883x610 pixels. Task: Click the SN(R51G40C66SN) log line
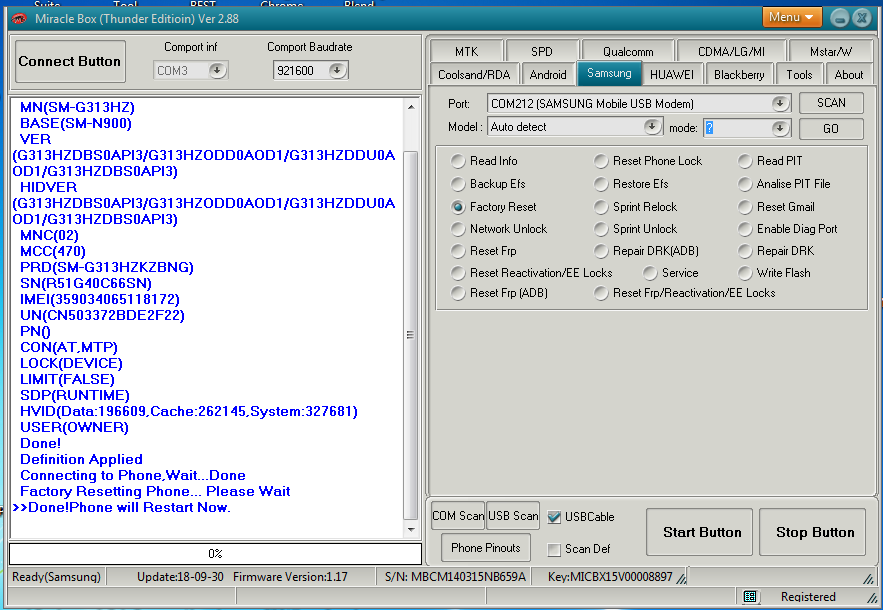coord(86,283)
